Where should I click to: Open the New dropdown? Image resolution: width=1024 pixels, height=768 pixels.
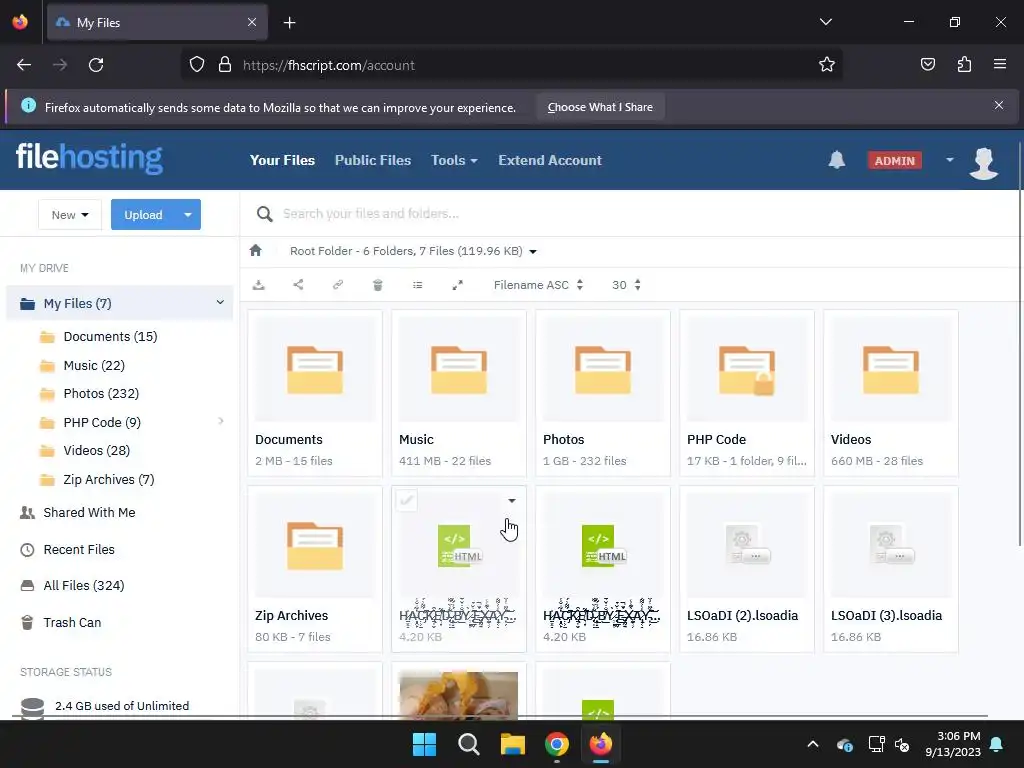tap(70, 215)
